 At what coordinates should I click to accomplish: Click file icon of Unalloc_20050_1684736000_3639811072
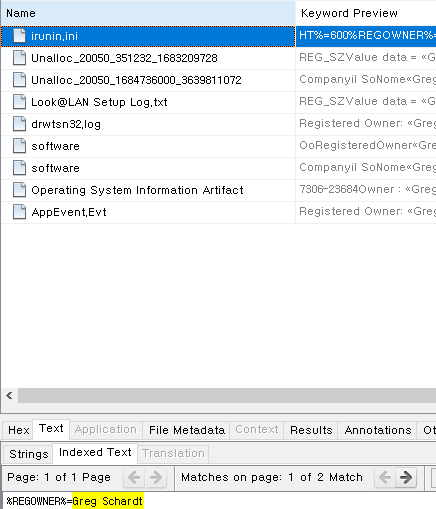[19, 80]
